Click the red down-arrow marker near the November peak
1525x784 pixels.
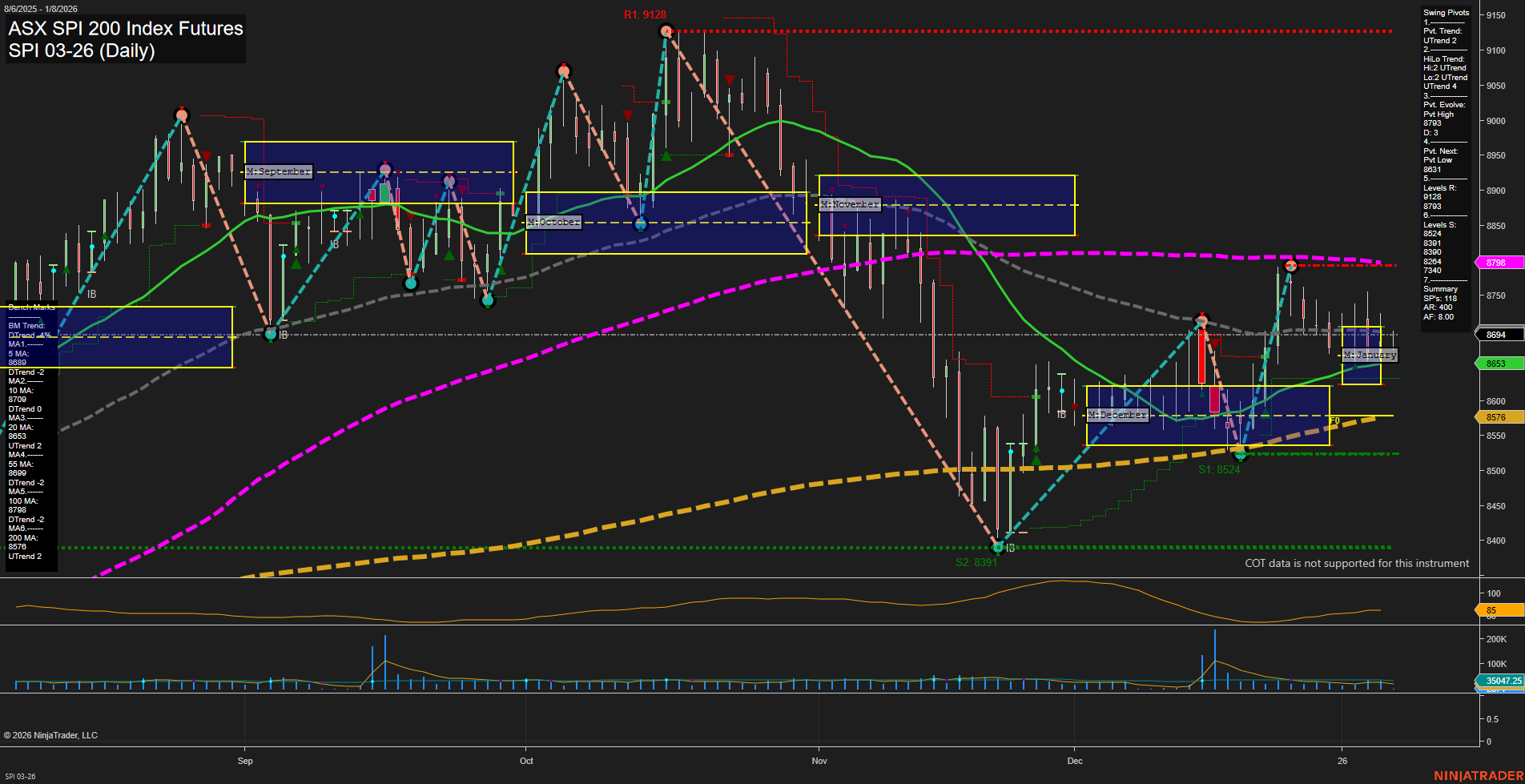729,79
